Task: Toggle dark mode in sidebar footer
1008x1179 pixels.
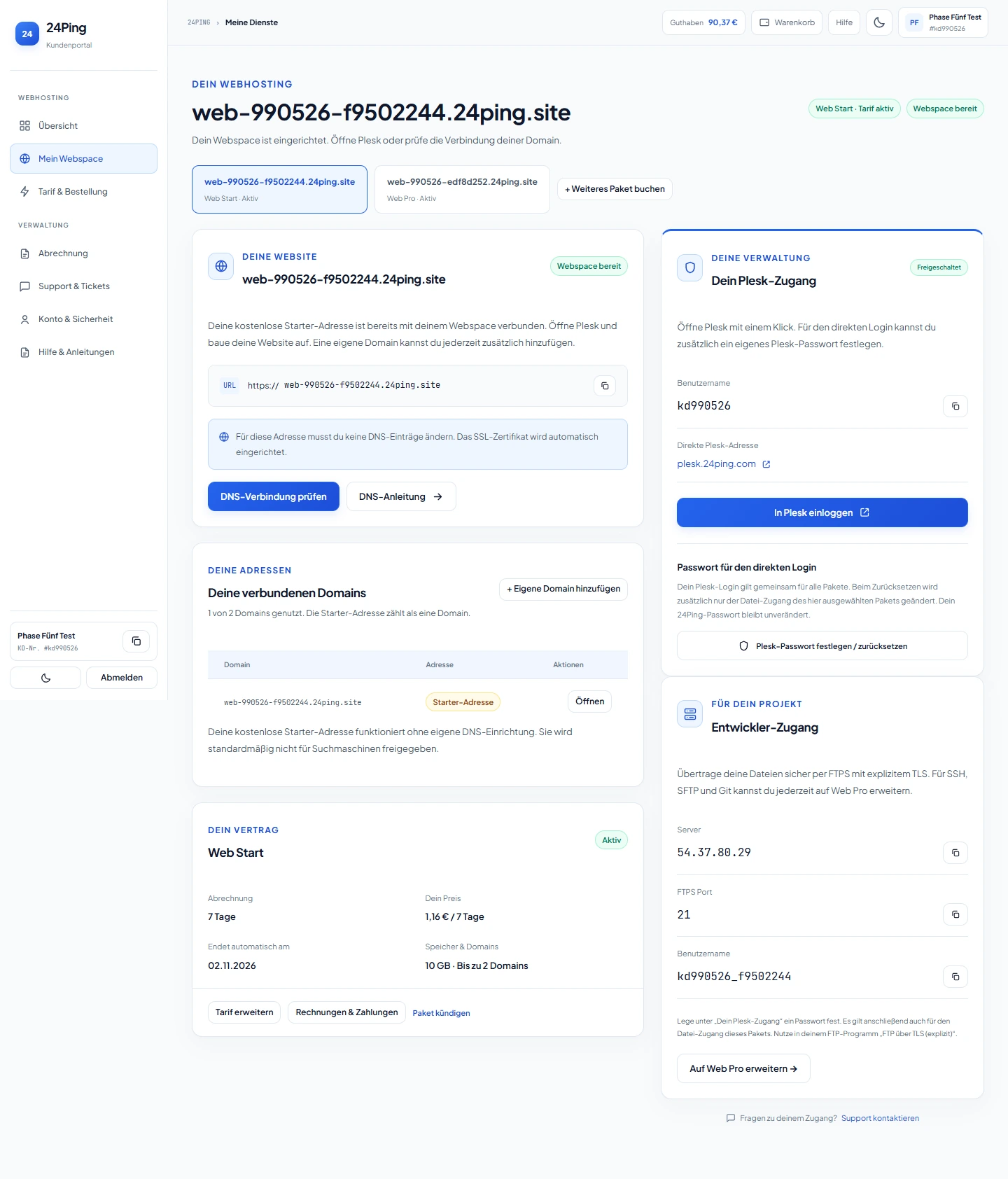Action: point(45,678)
